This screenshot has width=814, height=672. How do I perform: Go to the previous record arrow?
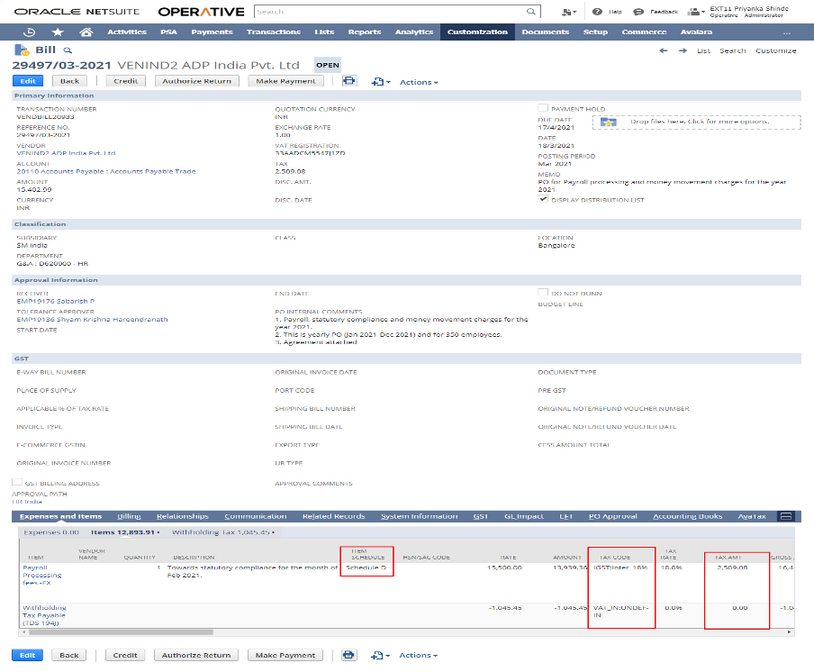click(x=663, y=50)
